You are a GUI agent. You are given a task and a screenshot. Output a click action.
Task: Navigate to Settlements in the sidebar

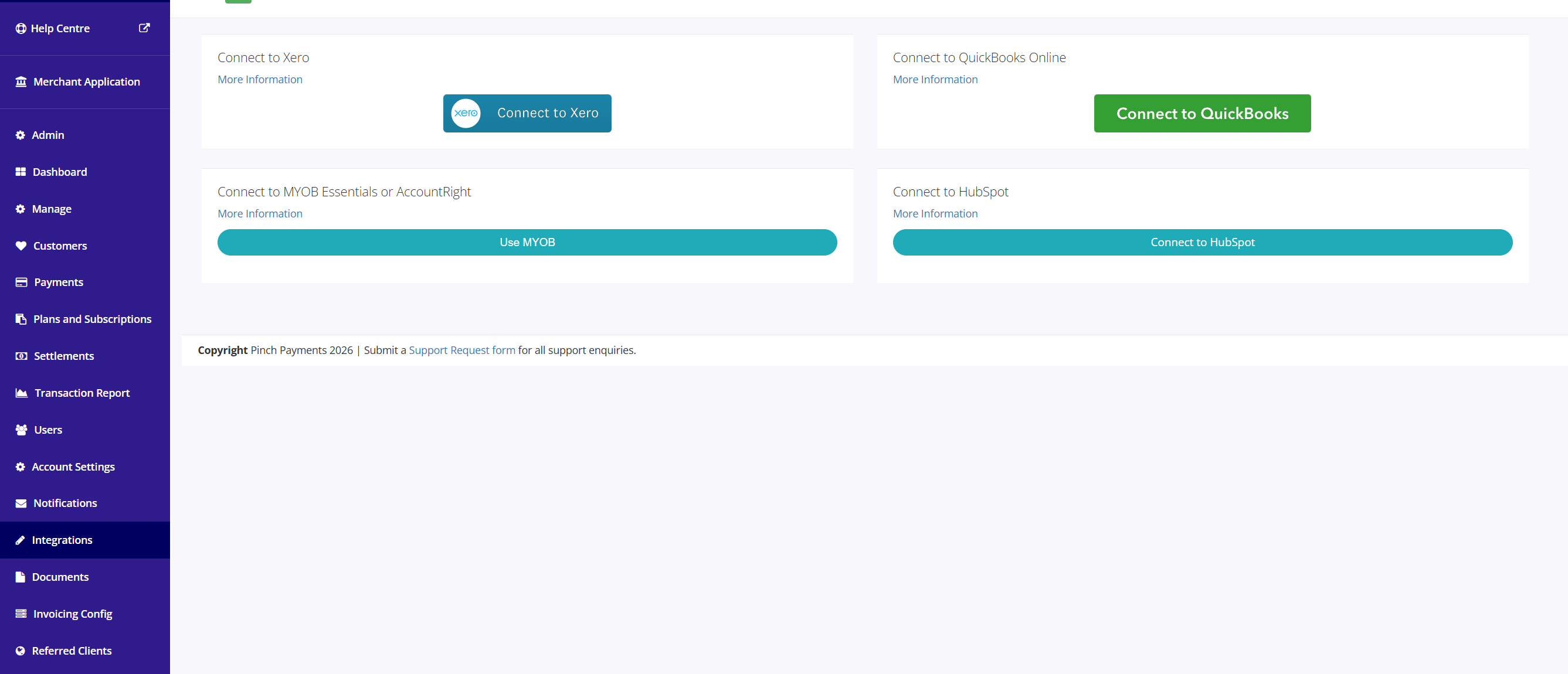[x=63, y=356]
